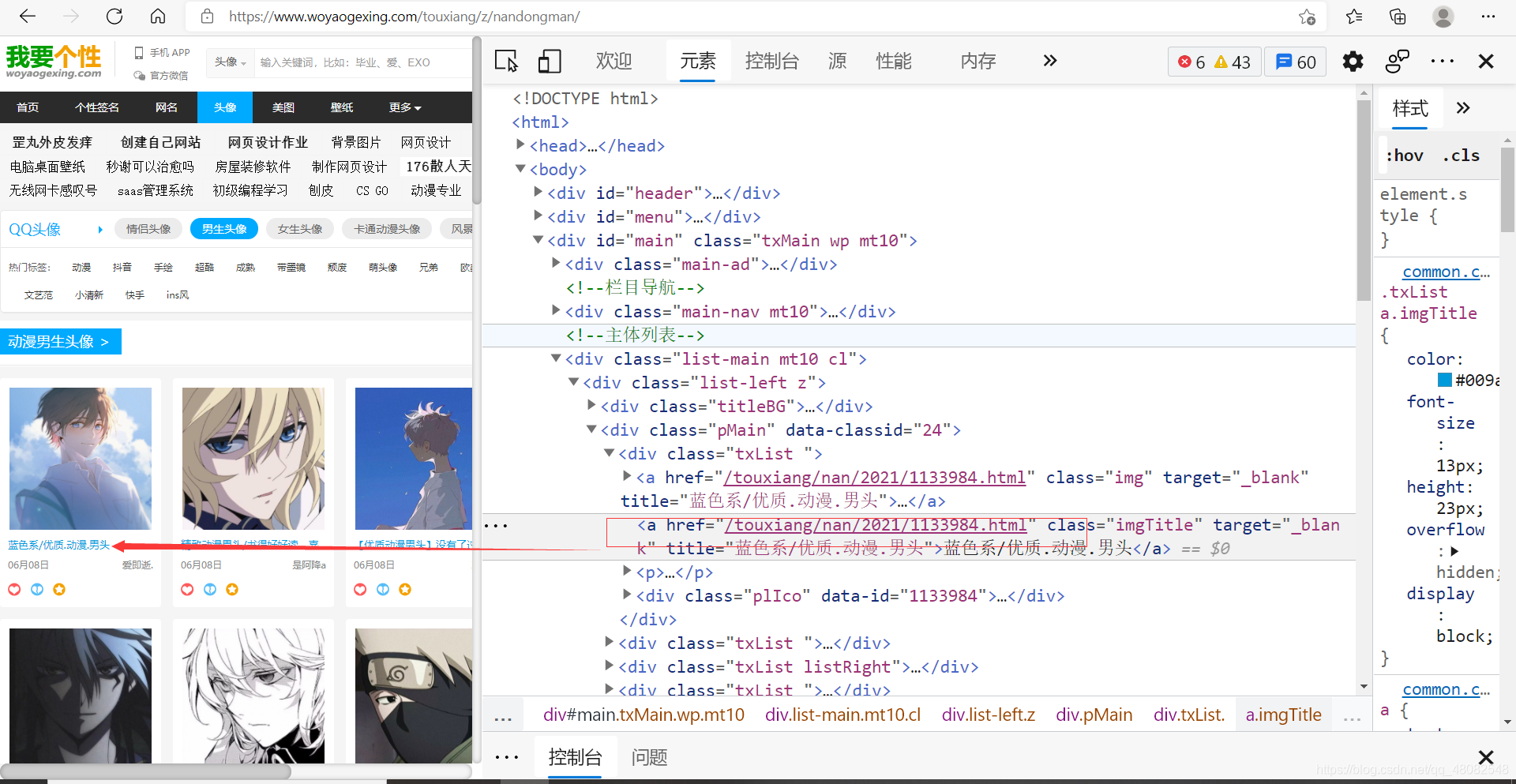
Task: Click the red heart icon under first avatar
Action: click(14, 589)
